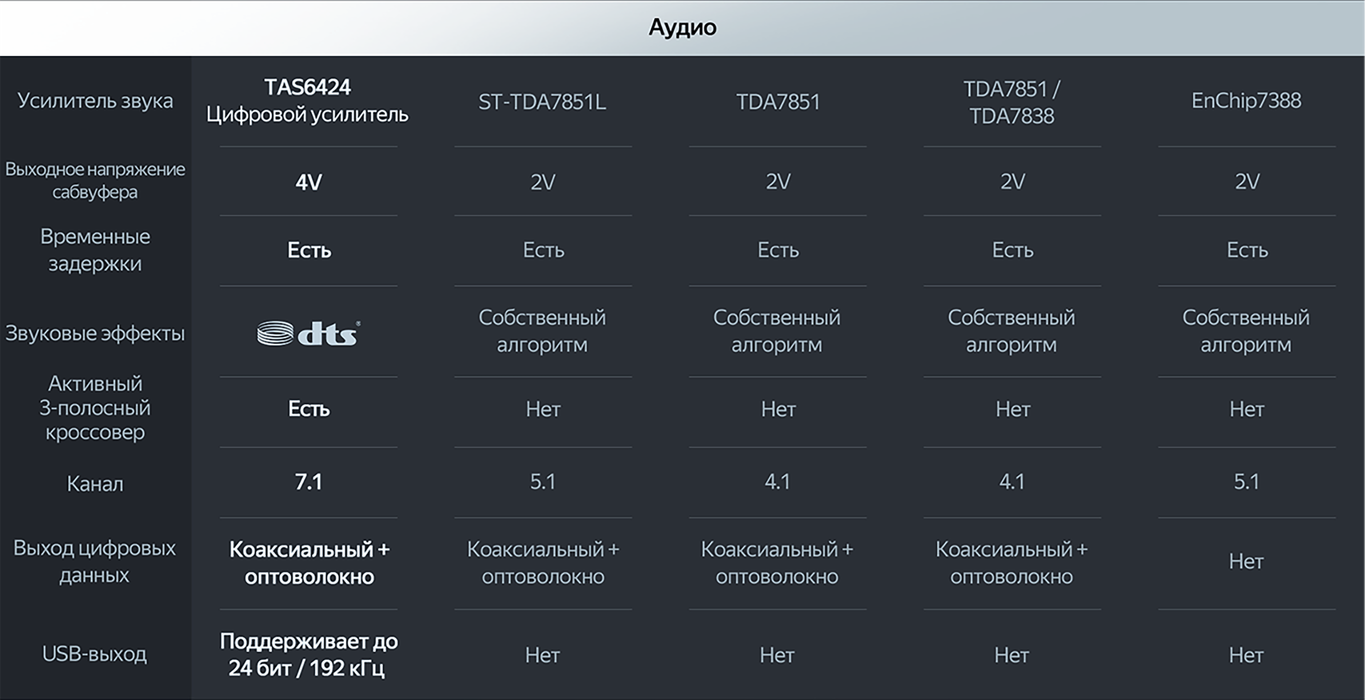Select the 7.1 channel value
This screenshot has height=700, width=1365.
click(308, 482)
